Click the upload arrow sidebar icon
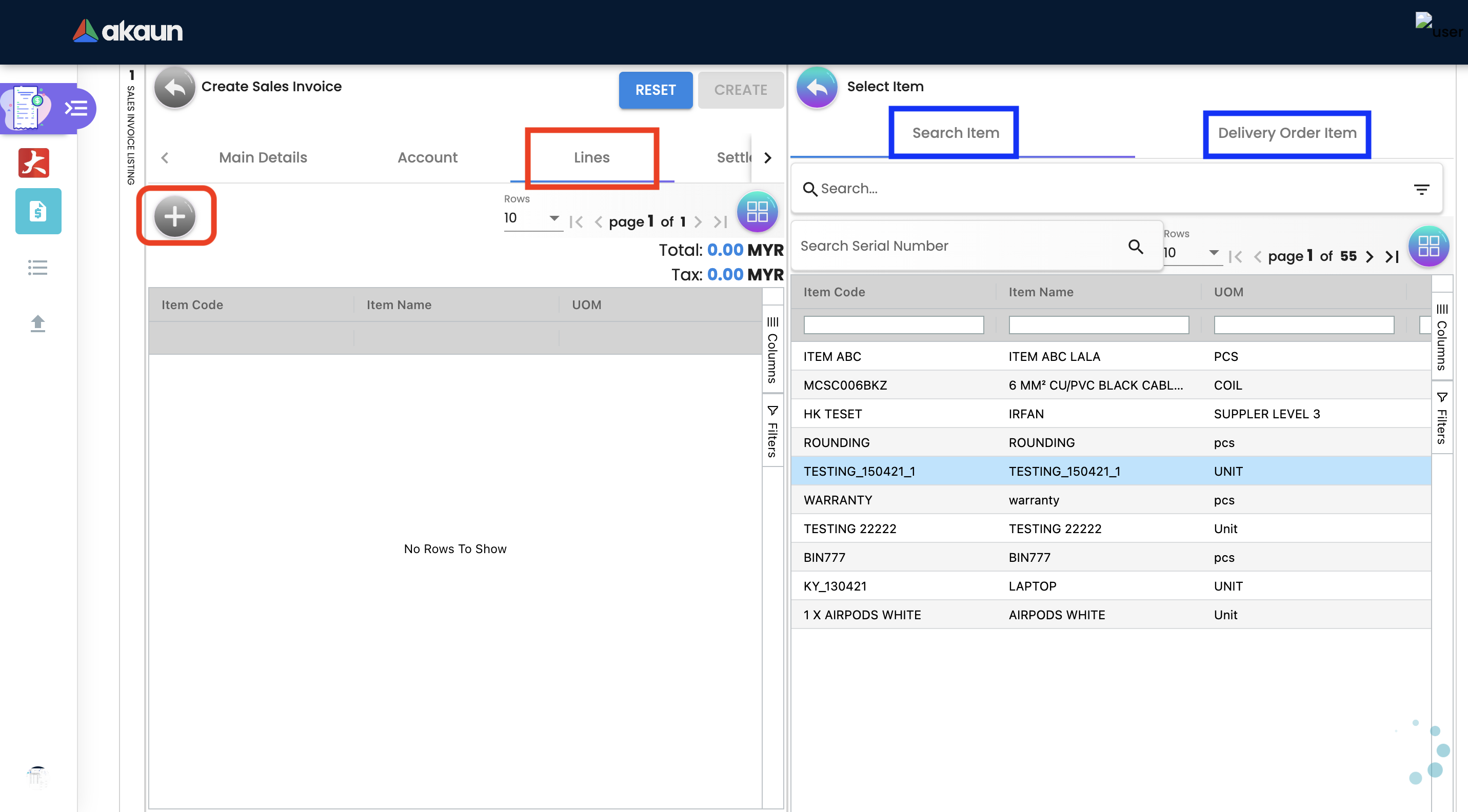 [x=37, y=323]
